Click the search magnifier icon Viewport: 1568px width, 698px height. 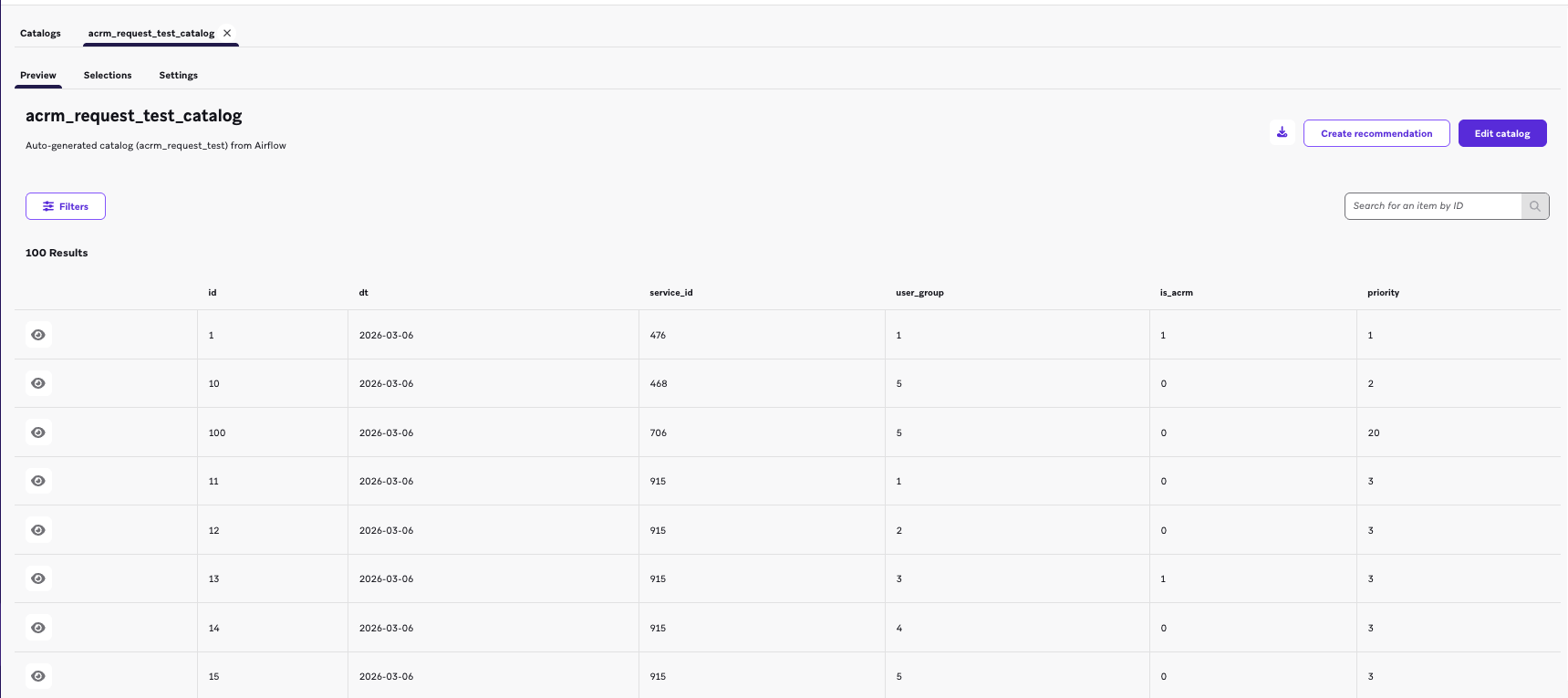(x=1535, y=206)
